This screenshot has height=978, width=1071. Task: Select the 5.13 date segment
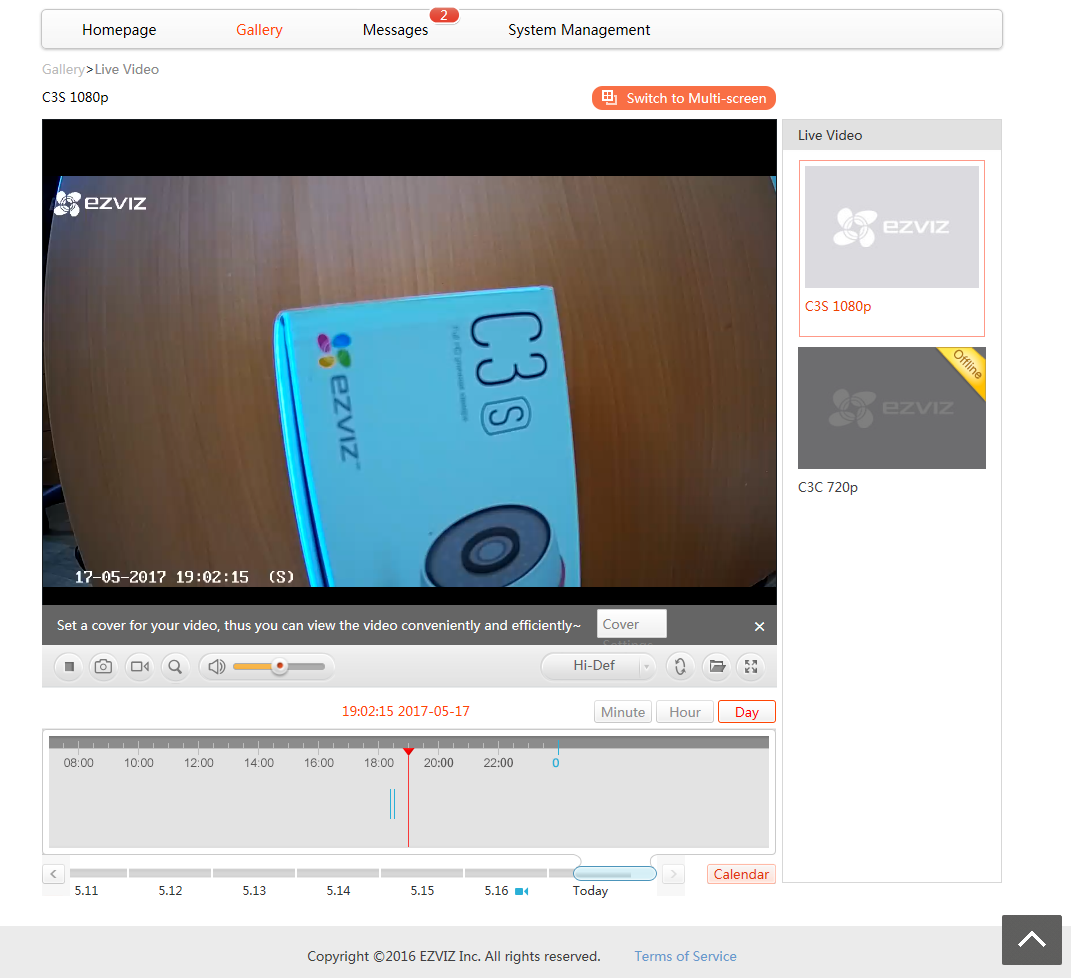point(254,874)
